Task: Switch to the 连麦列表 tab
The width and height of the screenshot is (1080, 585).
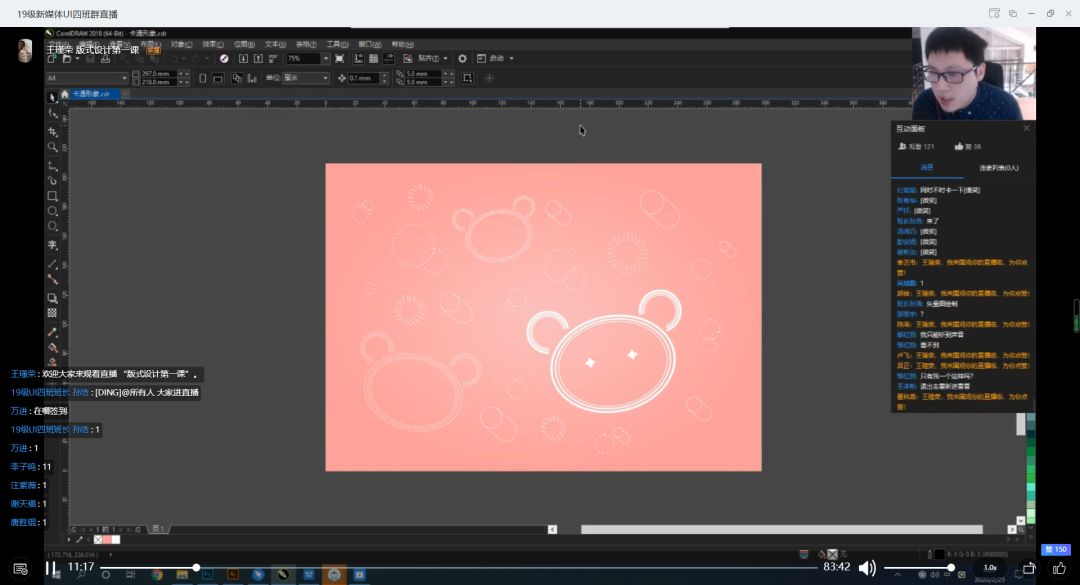Action: coord(998,168)
